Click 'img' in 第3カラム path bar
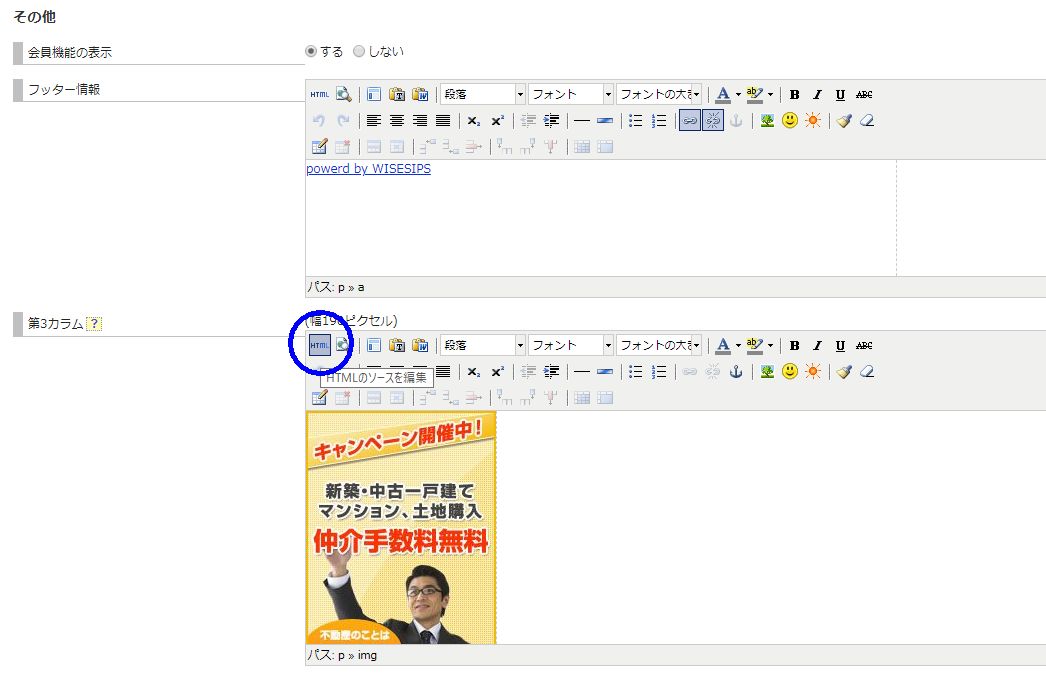 [x=367, y=655]
